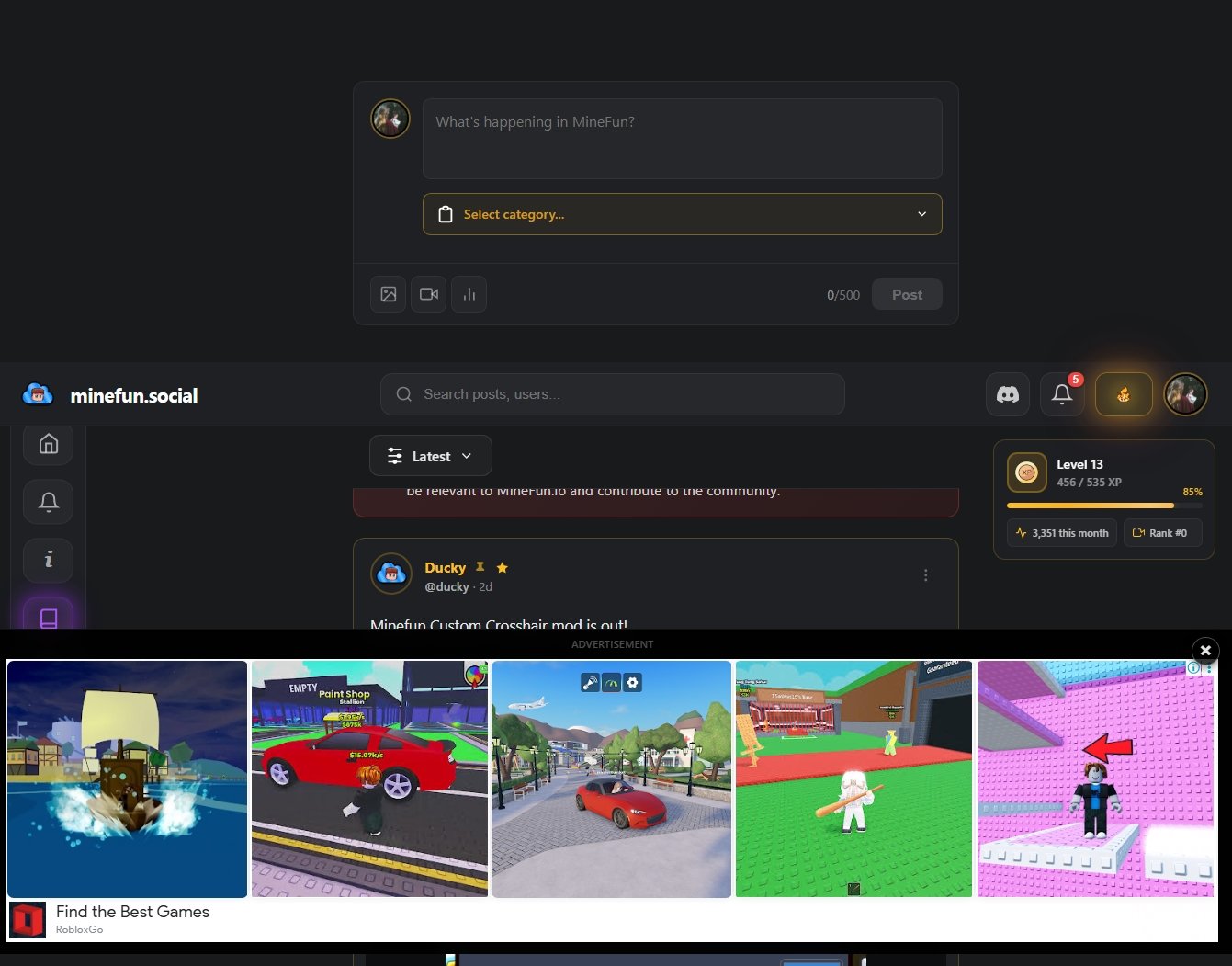Expand the Select category dropdown
This screenshot has width=1232, height=966.
[682, 214]
